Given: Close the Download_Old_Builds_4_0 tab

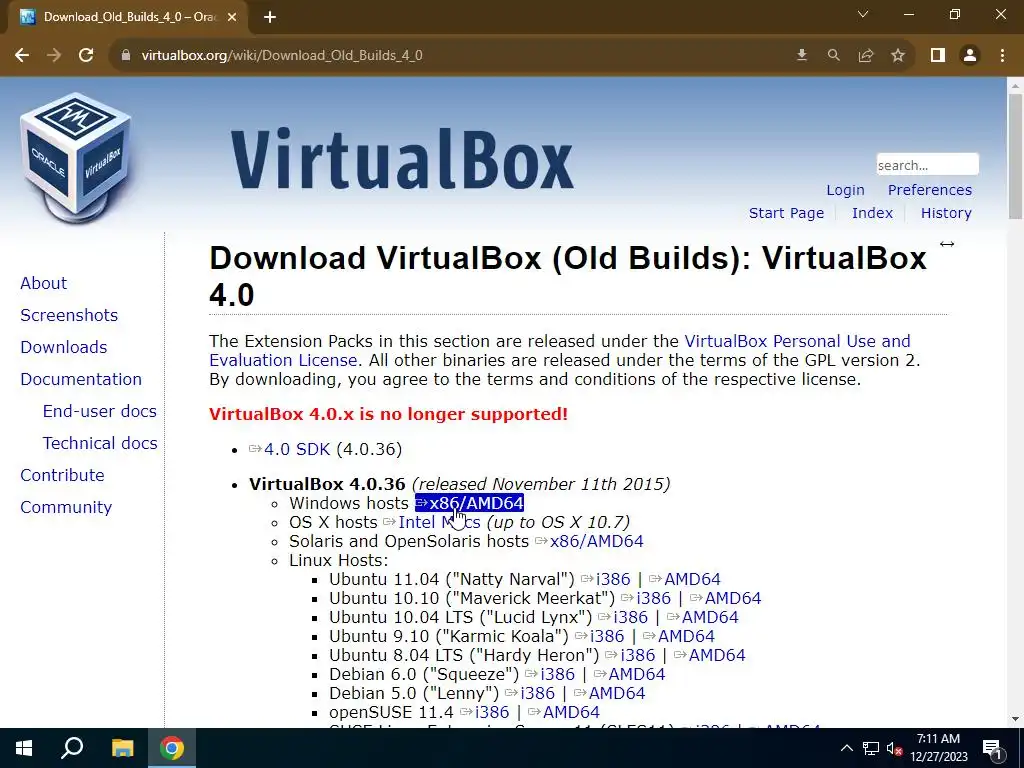Looking at the screenshot, I should (x=232, y=17).
